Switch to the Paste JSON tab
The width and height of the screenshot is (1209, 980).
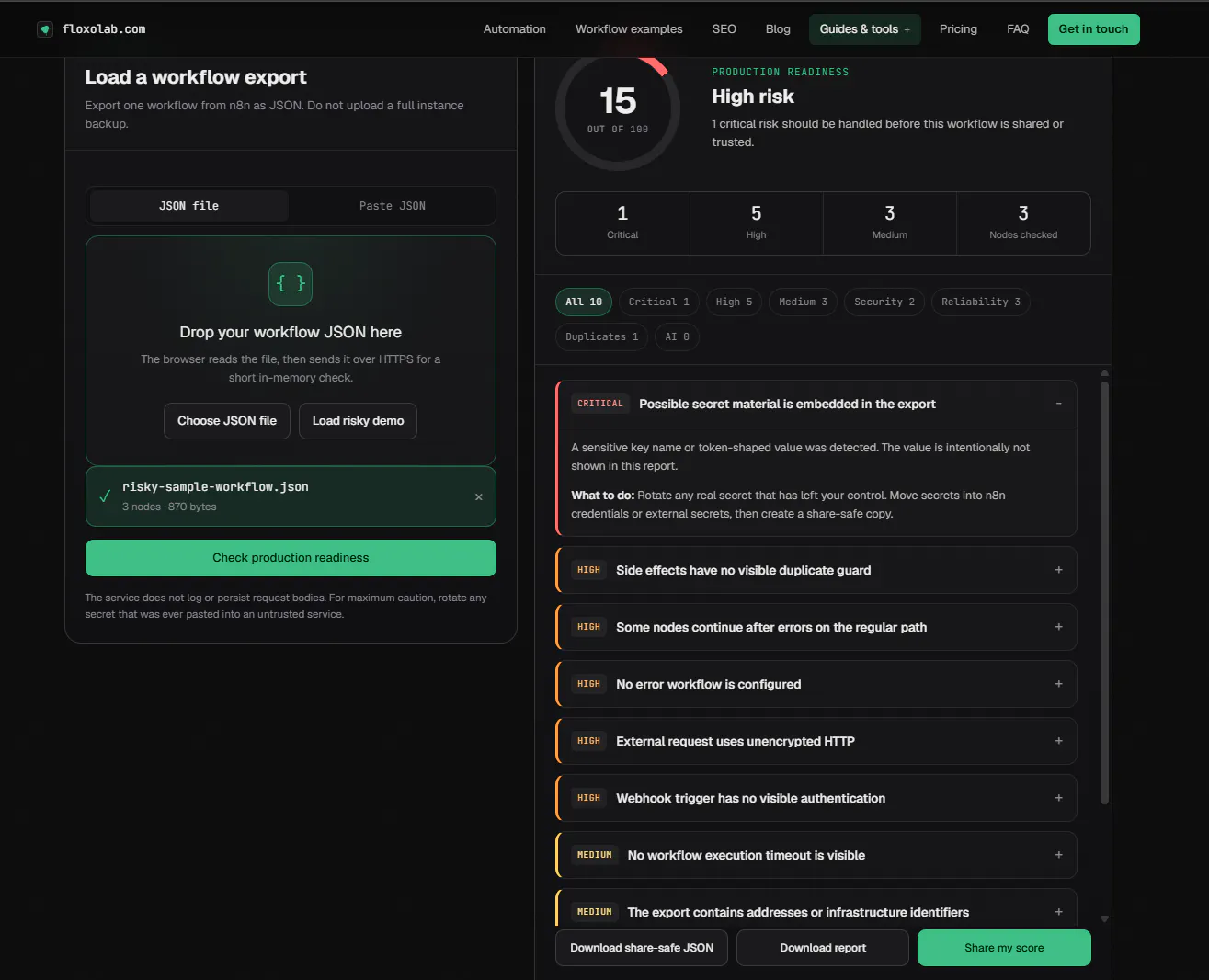tap(392, 206)
